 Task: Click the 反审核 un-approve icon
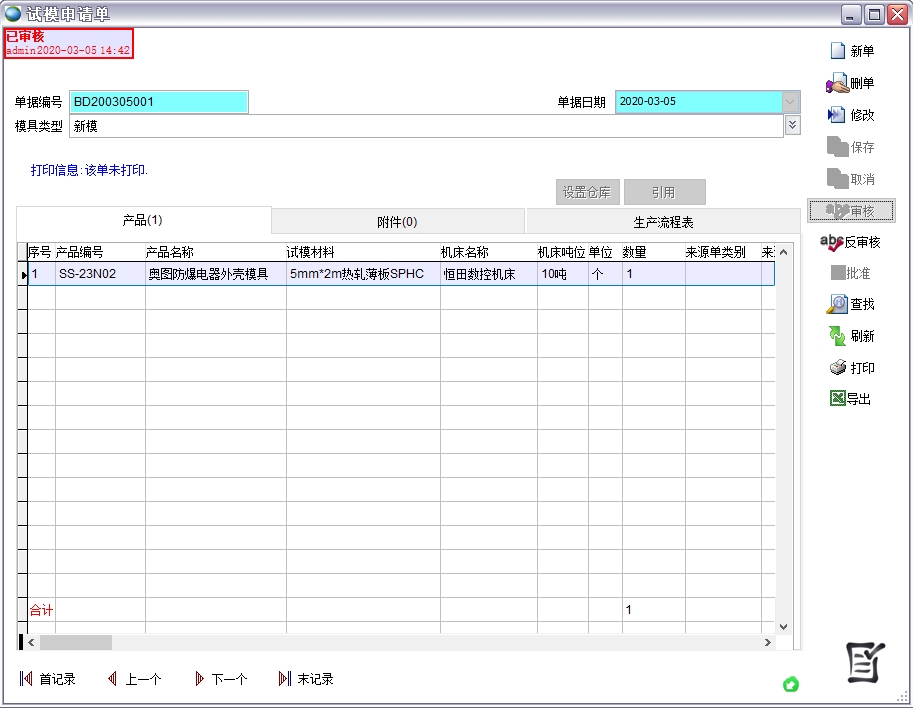click(832, 242)
